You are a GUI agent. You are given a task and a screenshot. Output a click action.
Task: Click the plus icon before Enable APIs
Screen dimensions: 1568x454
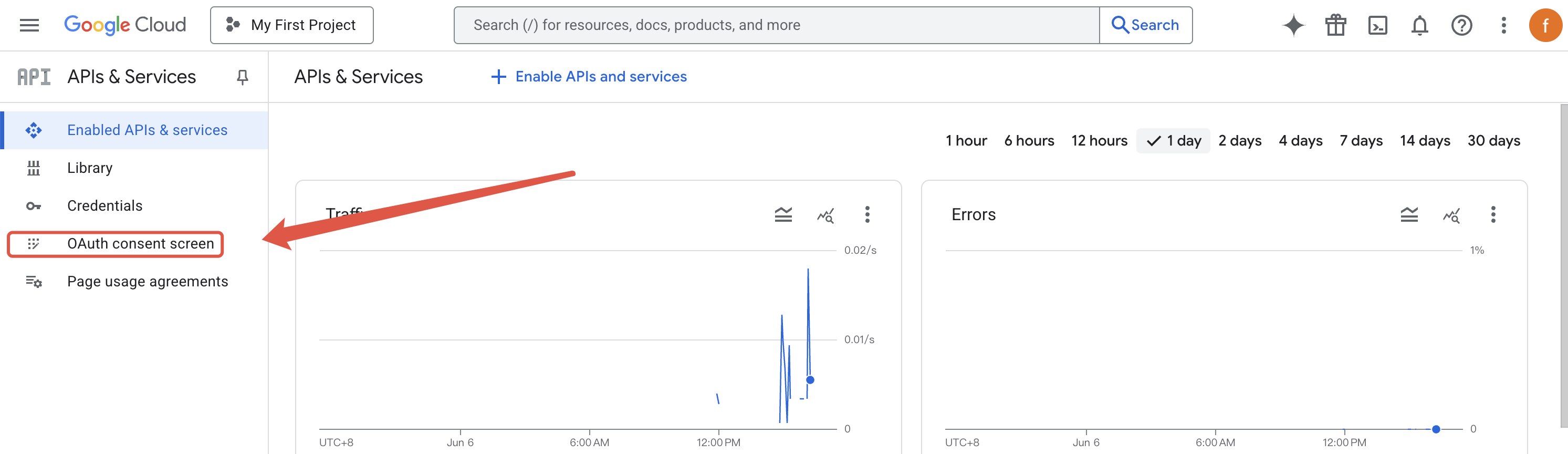click(498, 77)
